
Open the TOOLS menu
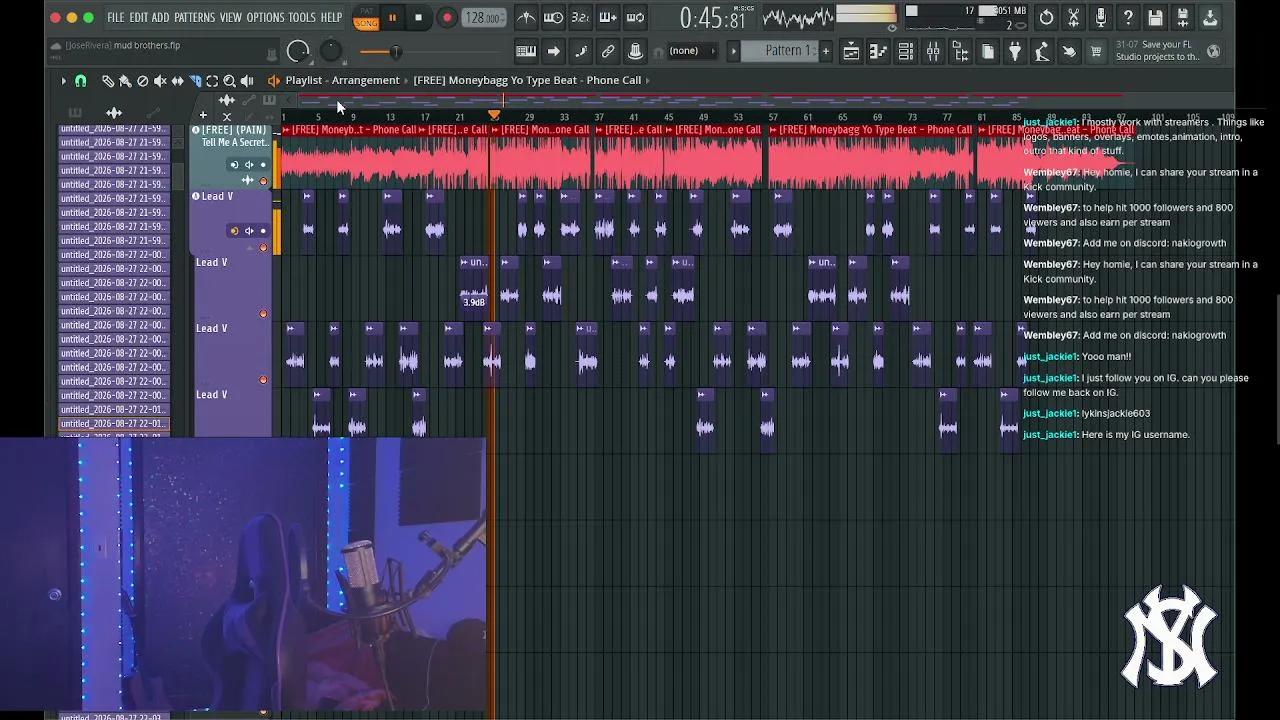click(302, 18)
